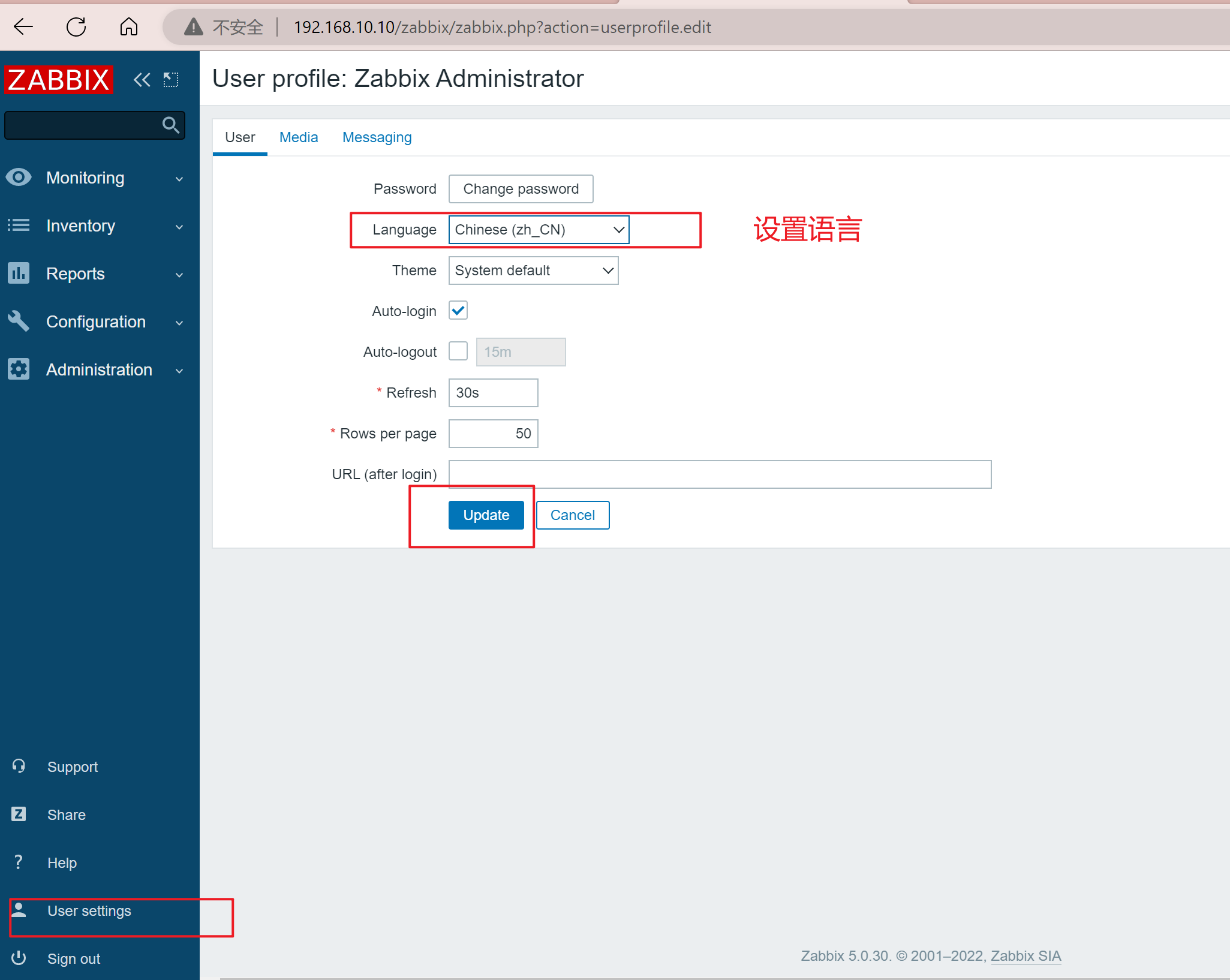1230x980 pixels.
Task: Open the Configuration menu item
Action: click(100, 321)
